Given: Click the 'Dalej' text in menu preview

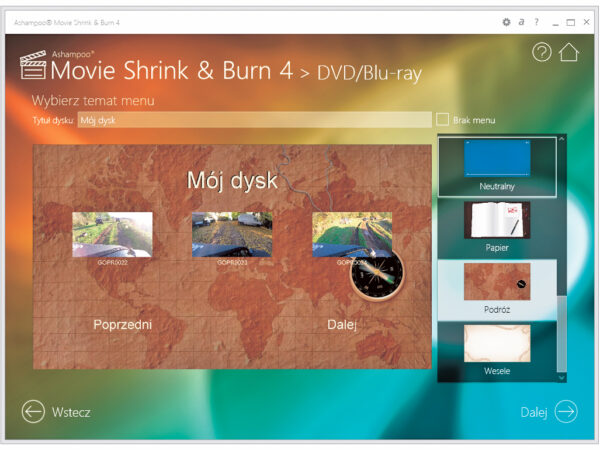Looking at the screenshot, I should pos(342,325).
